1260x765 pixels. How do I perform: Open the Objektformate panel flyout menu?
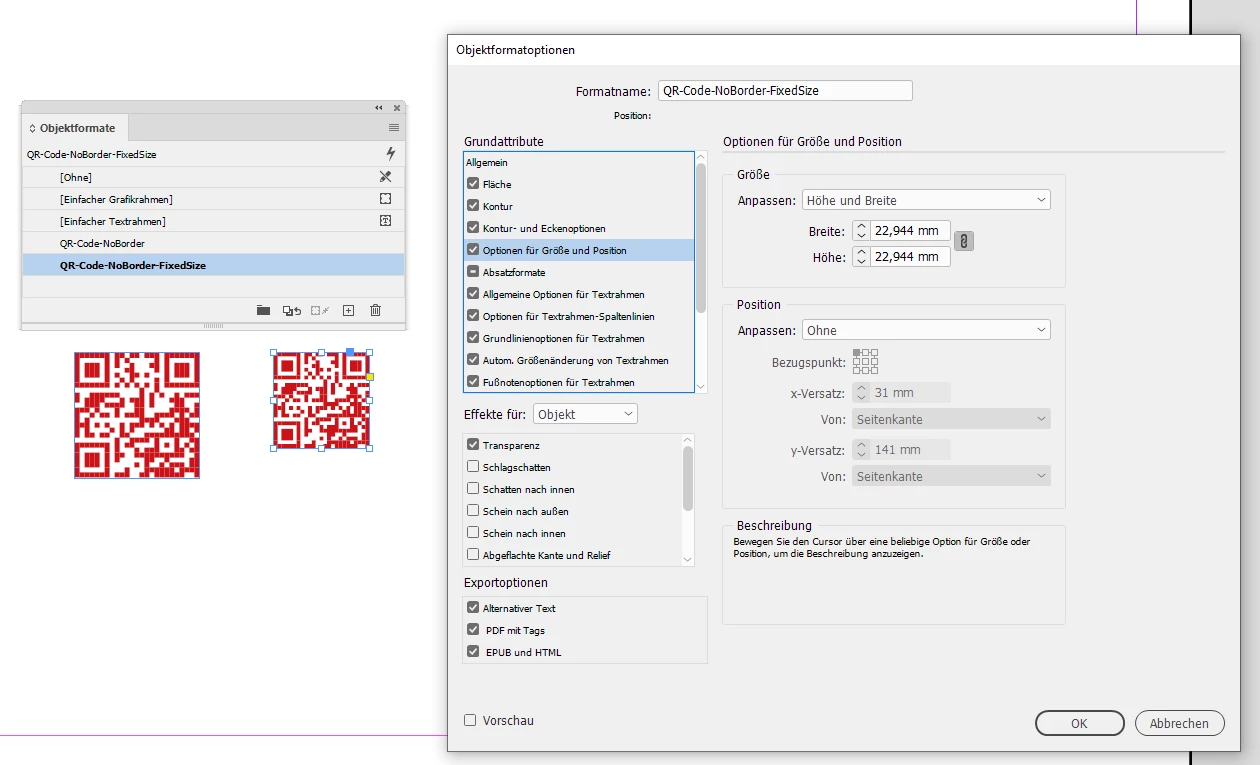tap(394, 128)
